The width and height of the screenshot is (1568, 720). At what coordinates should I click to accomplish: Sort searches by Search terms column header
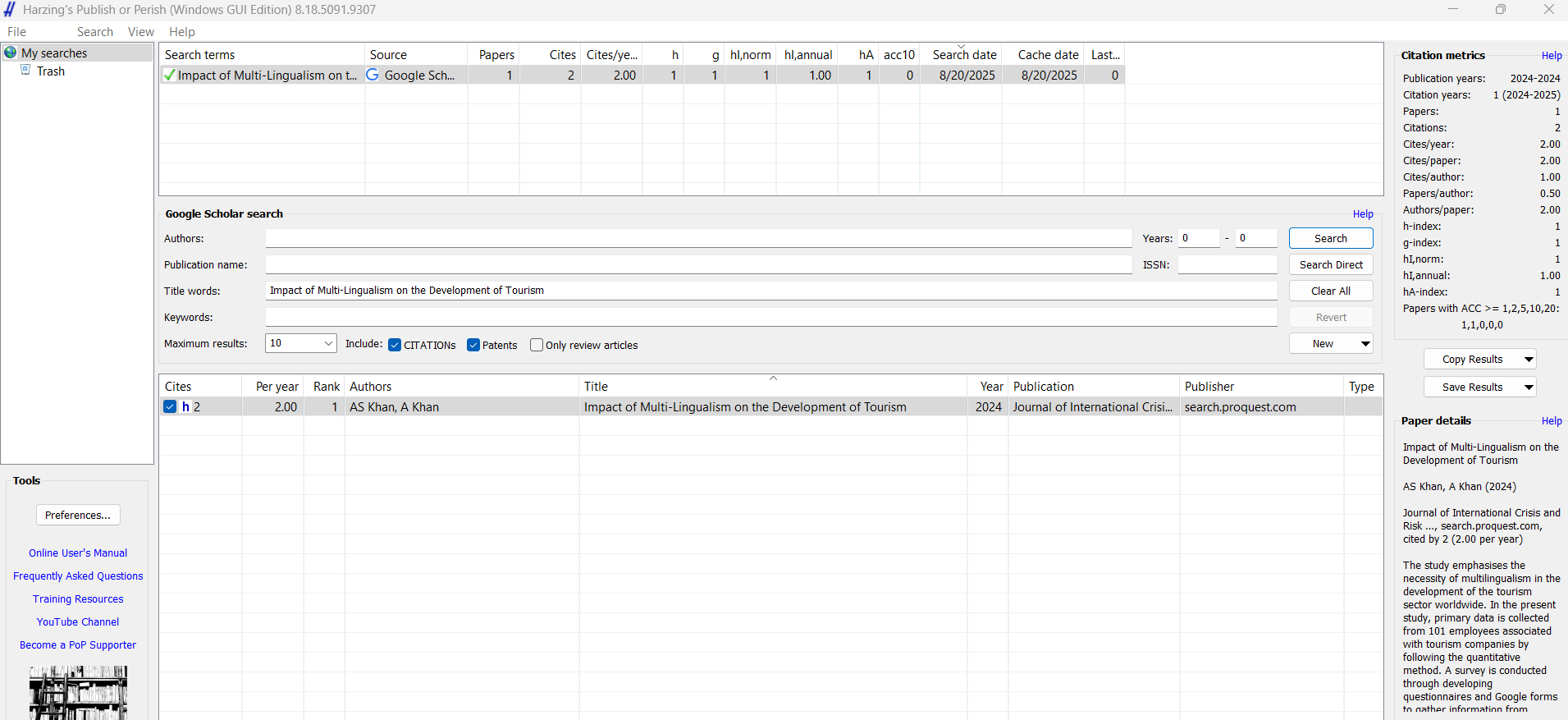(x=263, y=54)
